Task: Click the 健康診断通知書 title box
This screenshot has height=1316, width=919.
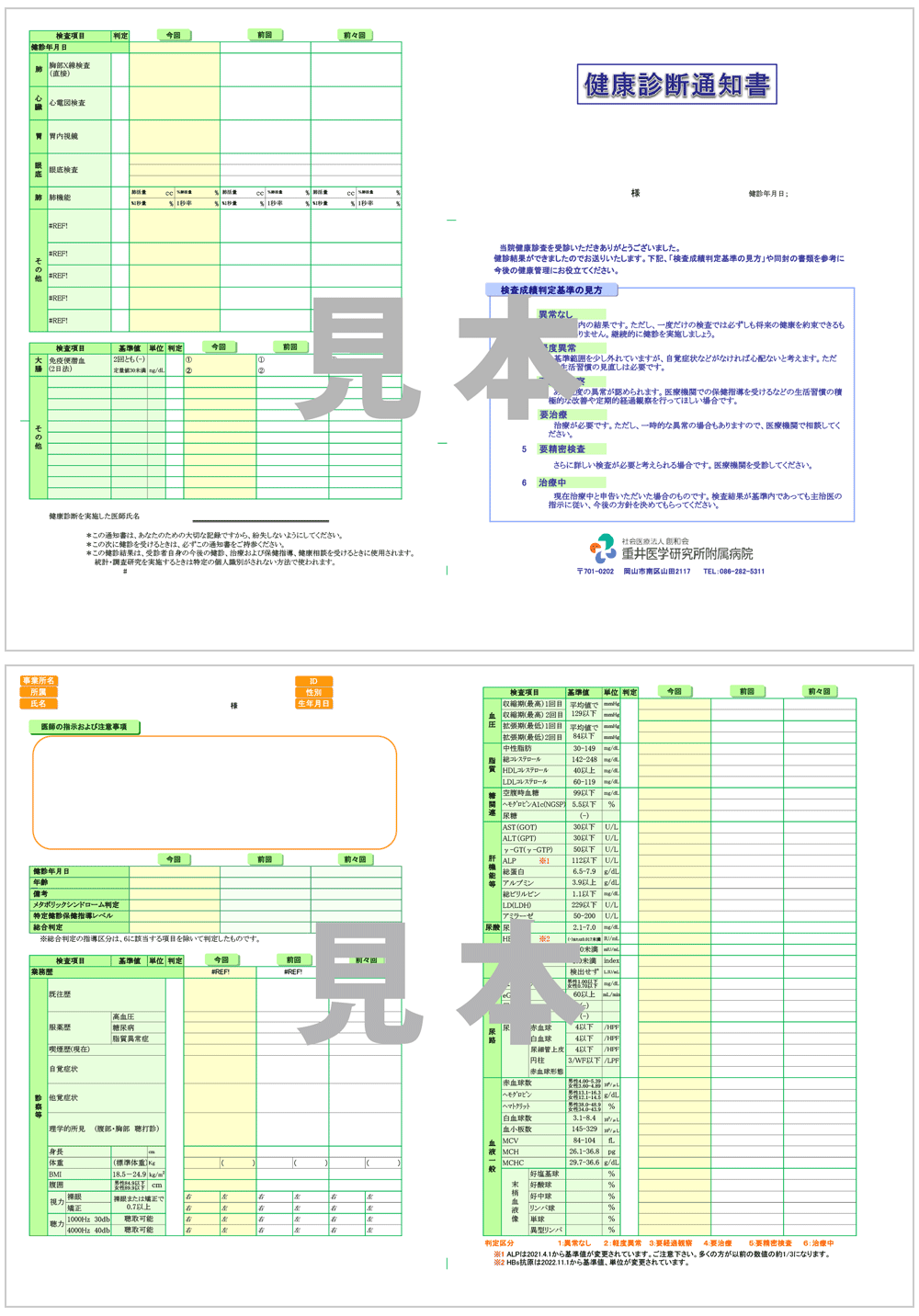Action: (x=676, y=85)
